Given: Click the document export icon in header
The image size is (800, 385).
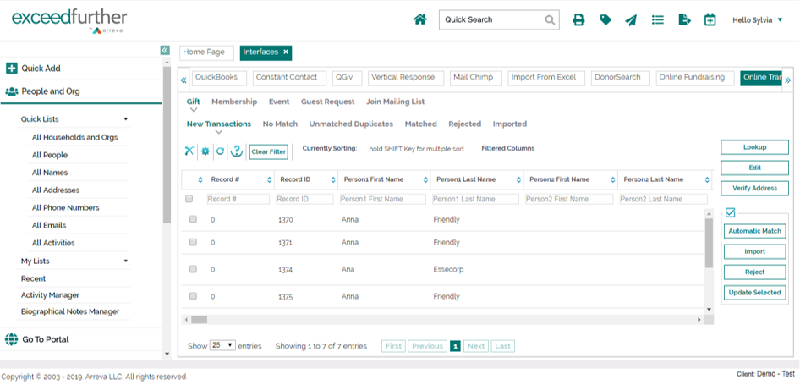Looking at the screenshot, I should (x=684, y=20).
